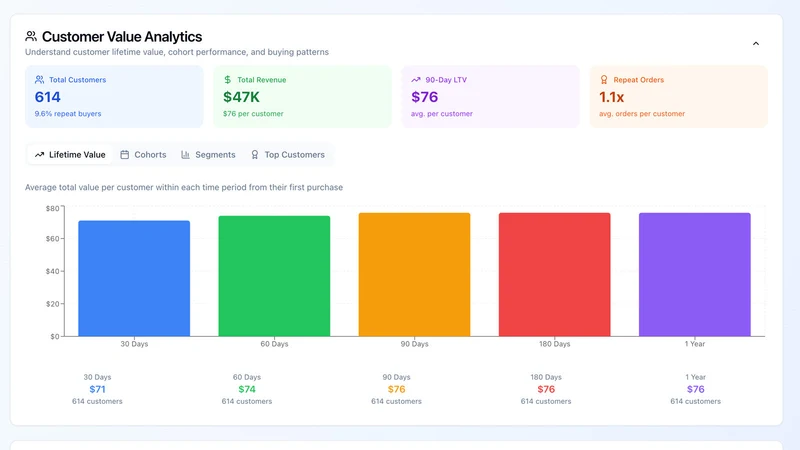800x450 pixels.
Task: Click the Top Customers tab award icon
Action: 255,155
